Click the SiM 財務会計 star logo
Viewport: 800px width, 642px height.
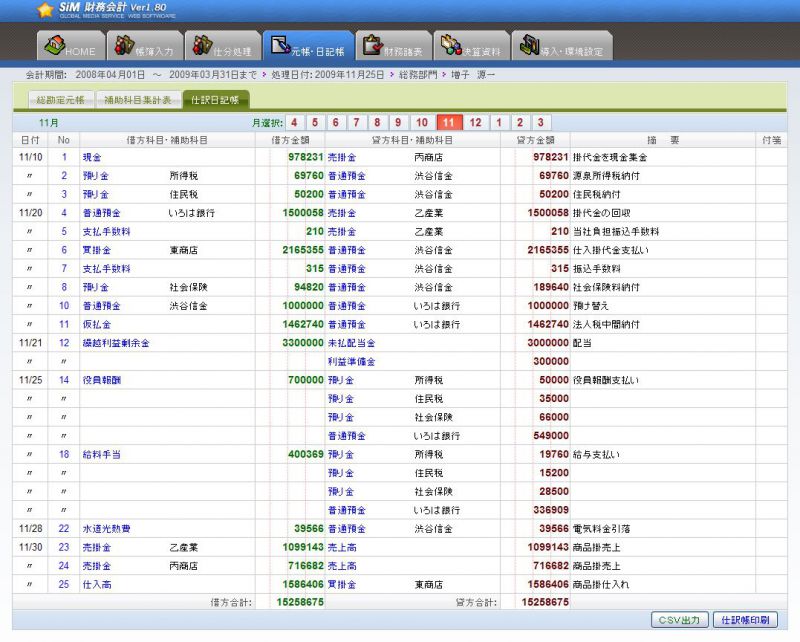coord(45,11)
